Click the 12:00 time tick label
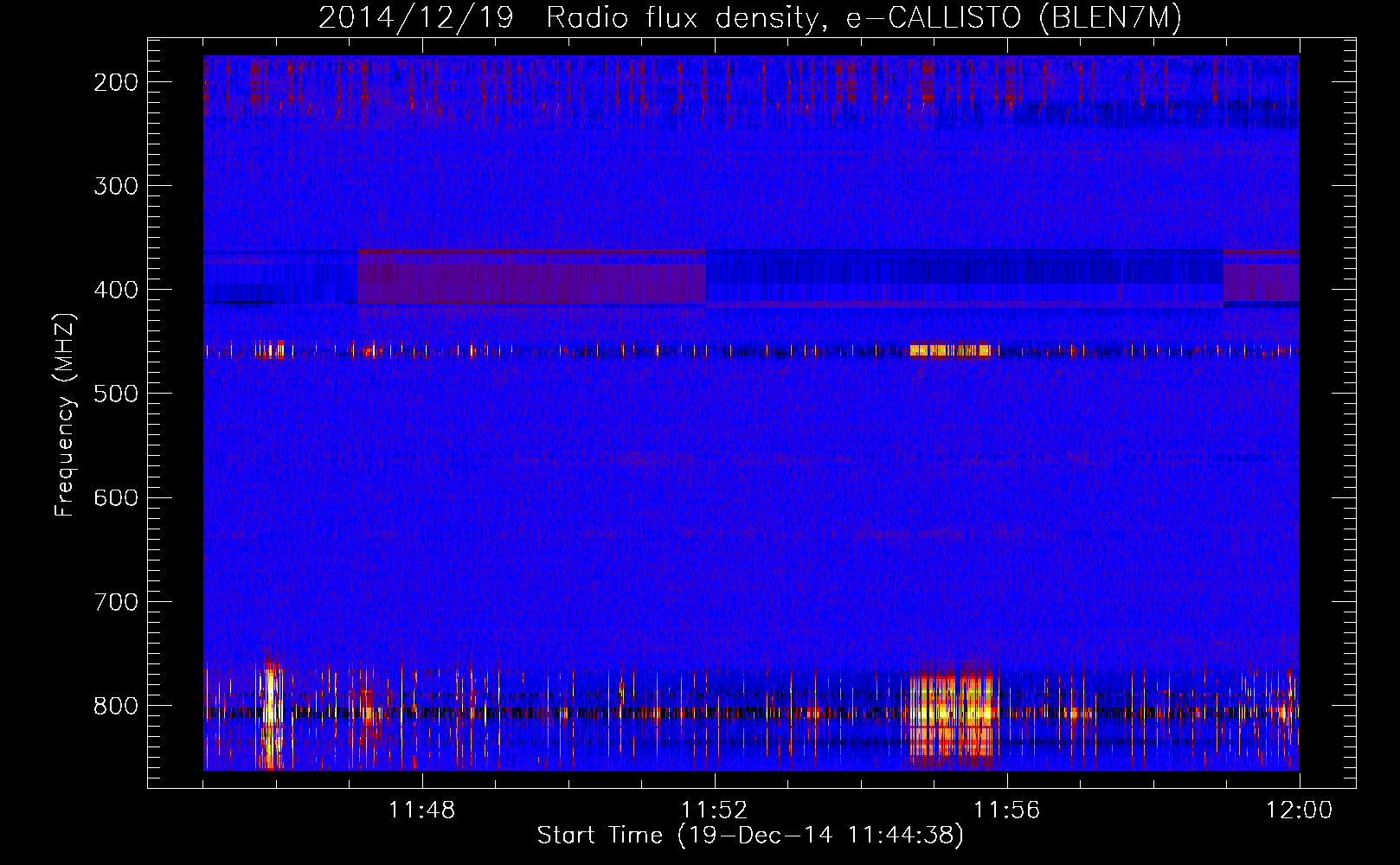 click(1300, 811)
